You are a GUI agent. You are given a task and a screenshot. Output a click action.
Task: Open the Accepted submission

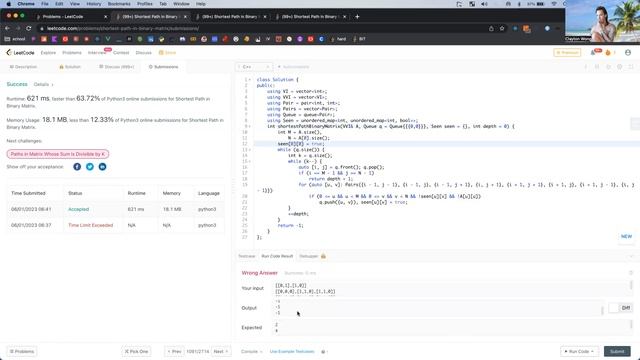pyautogui.click(x=78, y=209)
